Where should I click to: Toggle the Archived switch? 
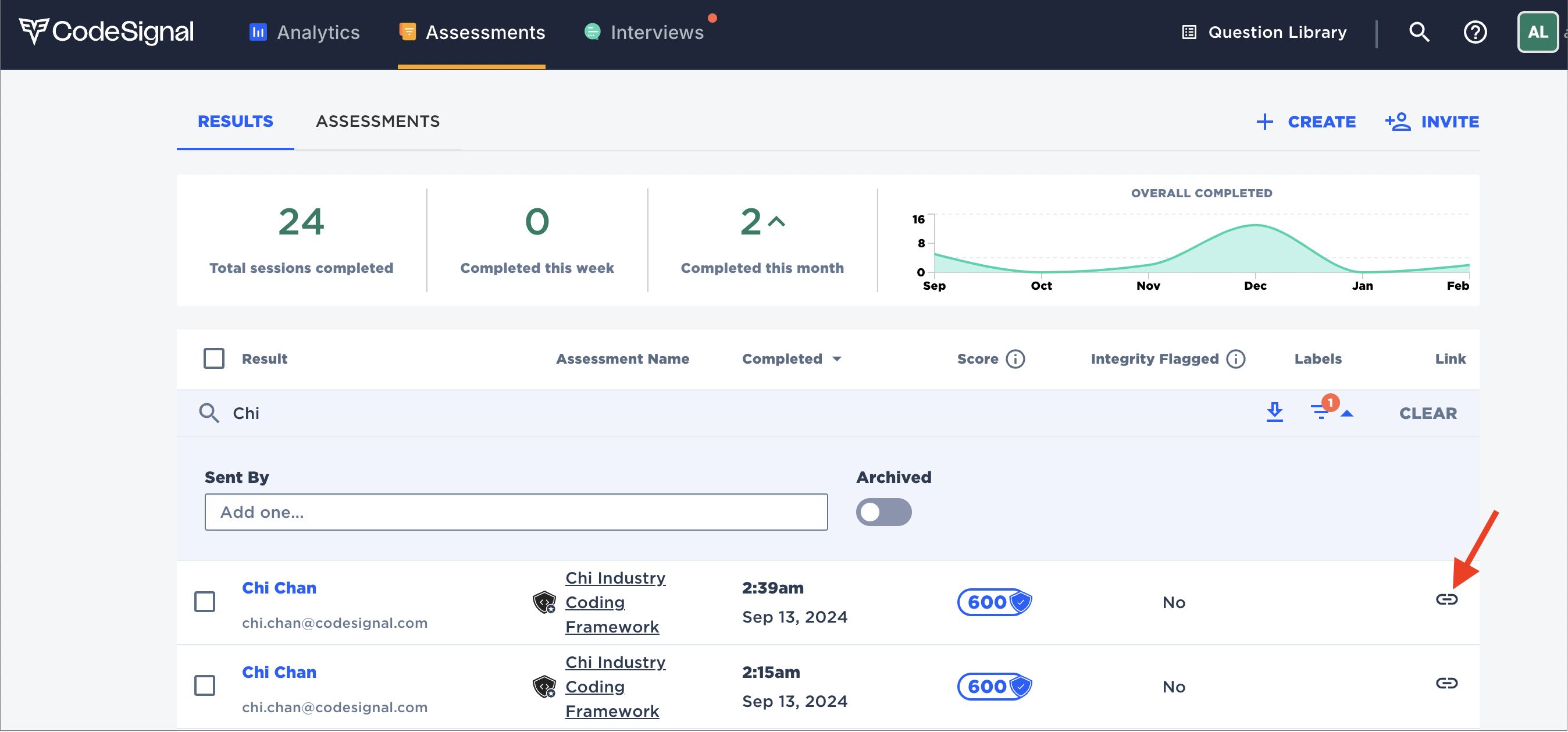[883, 511]
